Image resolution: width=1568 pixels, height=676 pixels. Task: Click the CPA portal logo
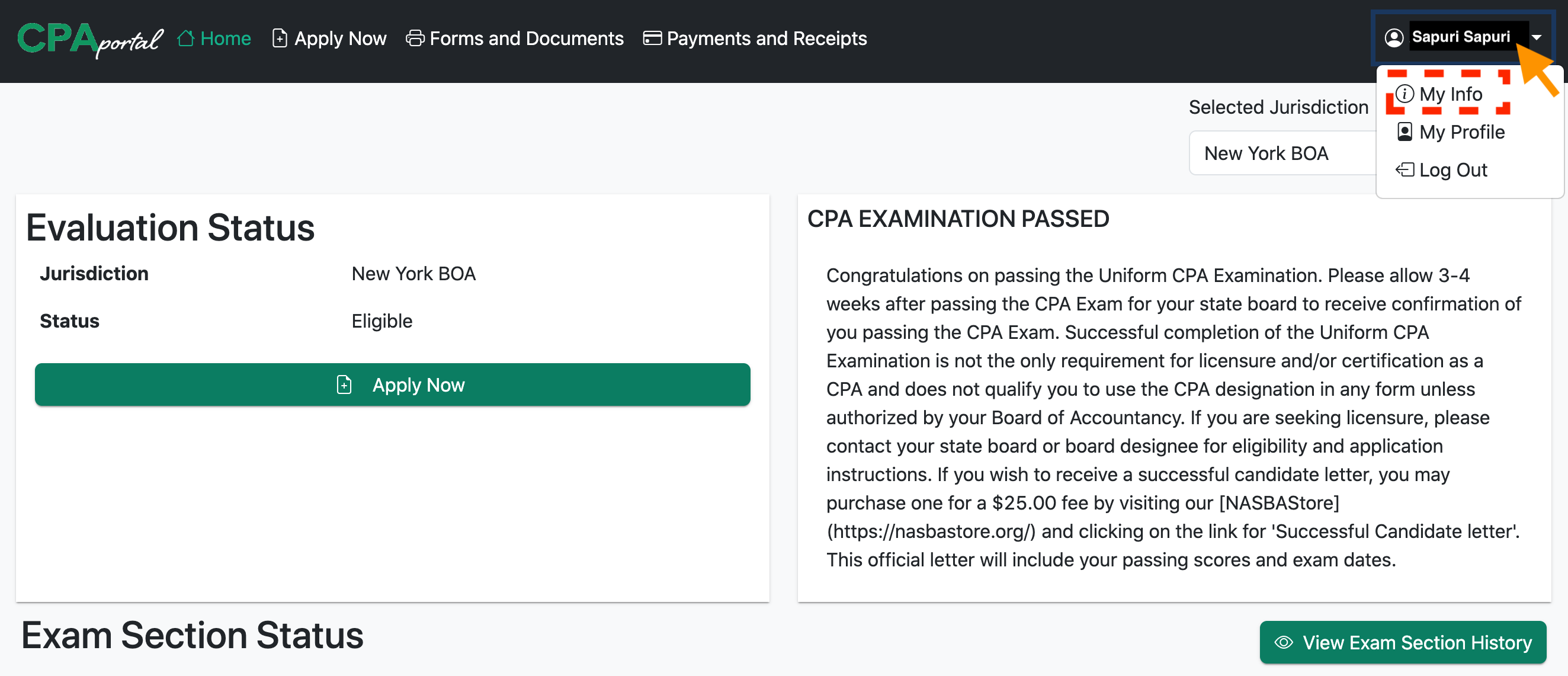(89, 40)
